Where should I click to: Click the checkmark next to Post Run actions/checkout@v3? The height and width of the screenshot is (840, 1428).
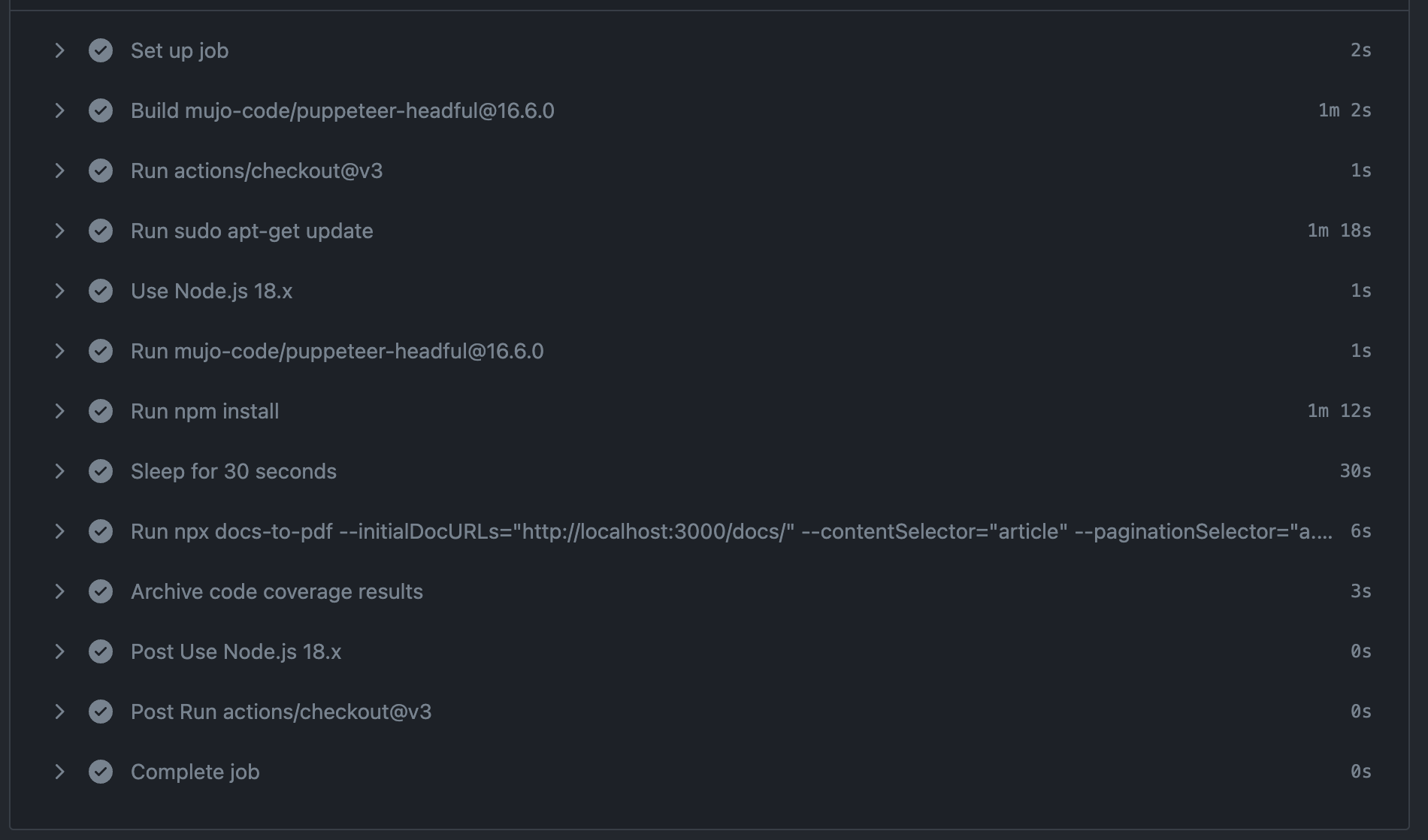tap(101, 712)
